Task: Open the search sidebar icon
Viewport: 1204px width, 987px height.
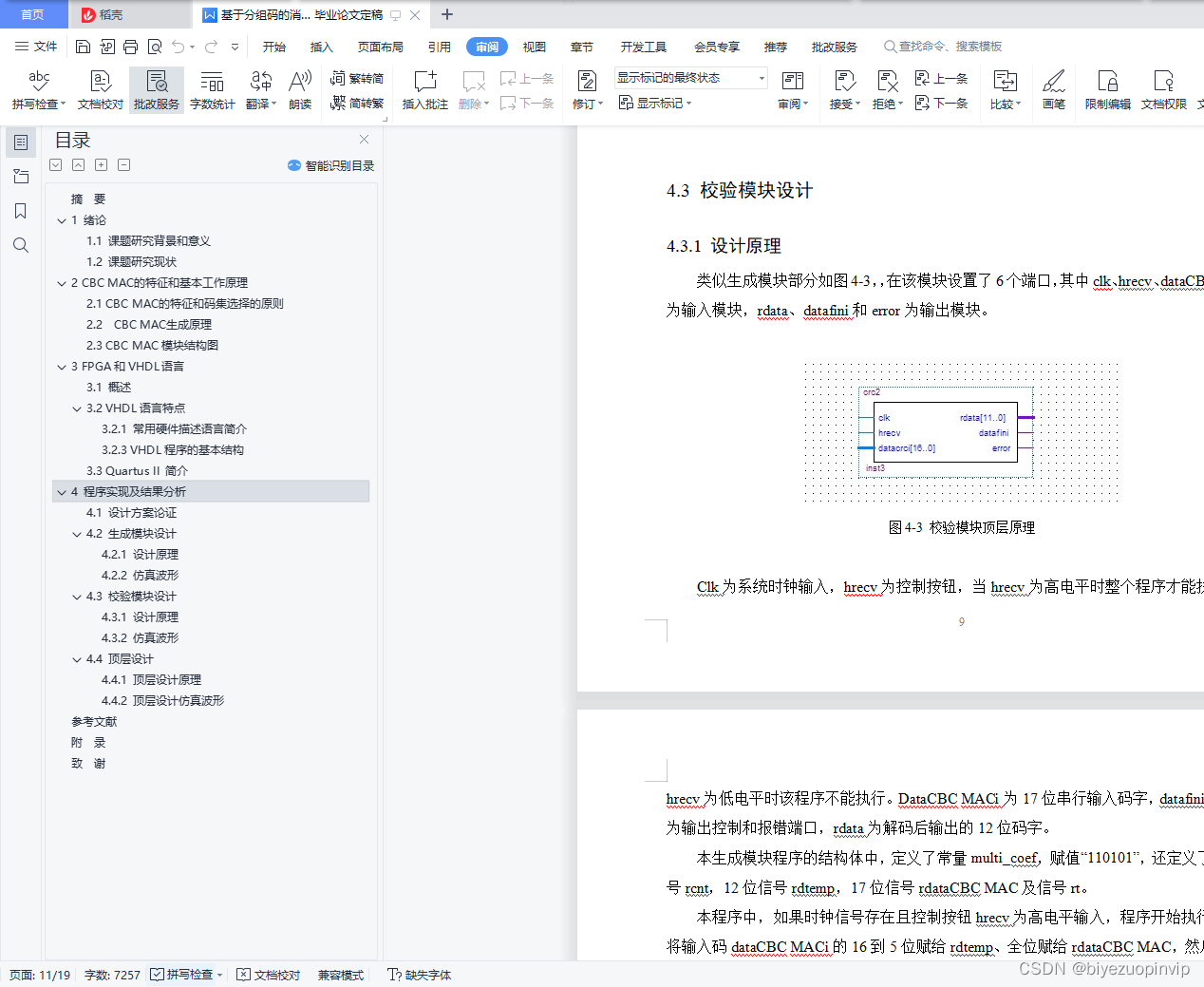Action: click(x=21, y=245)
